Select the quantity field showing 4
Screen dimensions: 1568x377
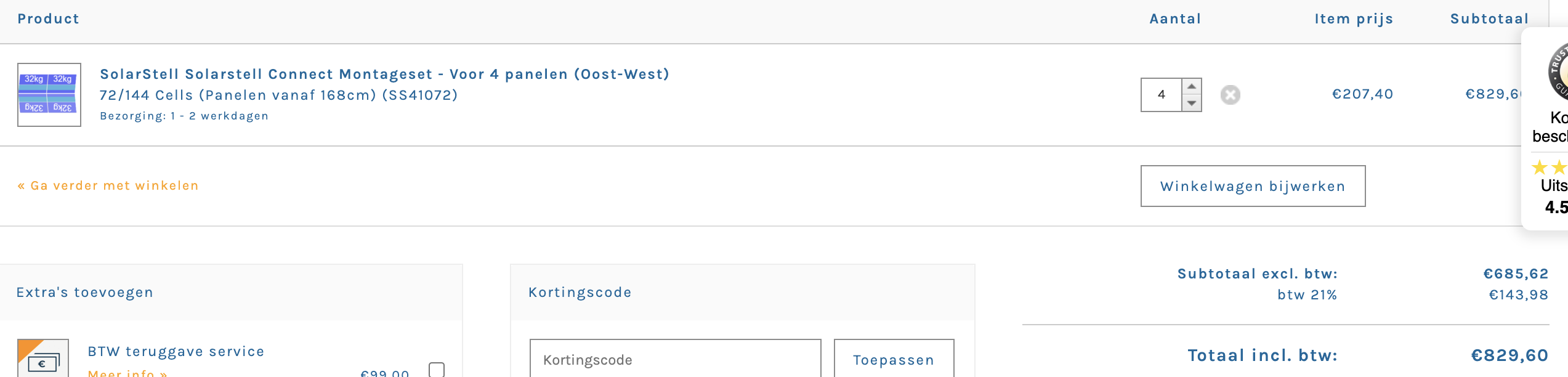(x=1162, y=95)
